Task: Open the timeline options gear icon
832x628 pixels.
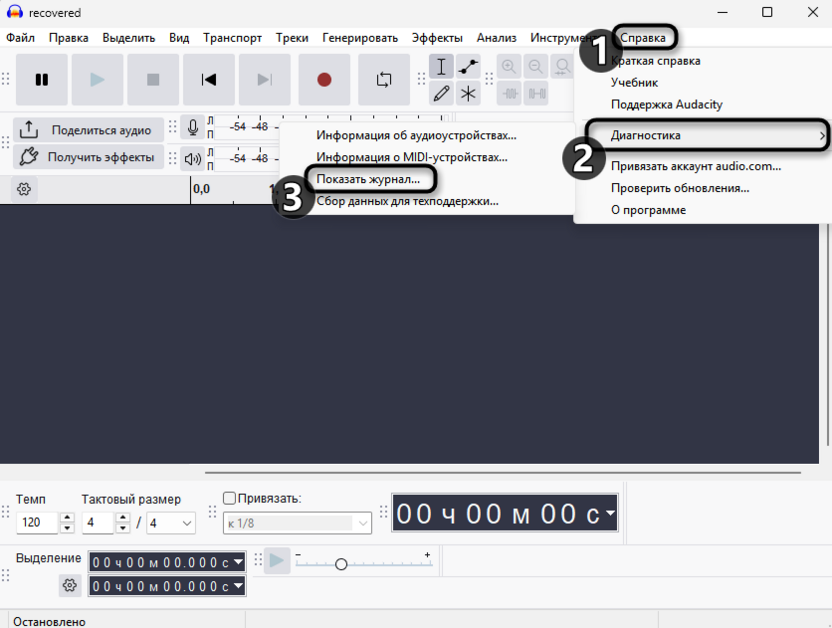Action: 24,189
